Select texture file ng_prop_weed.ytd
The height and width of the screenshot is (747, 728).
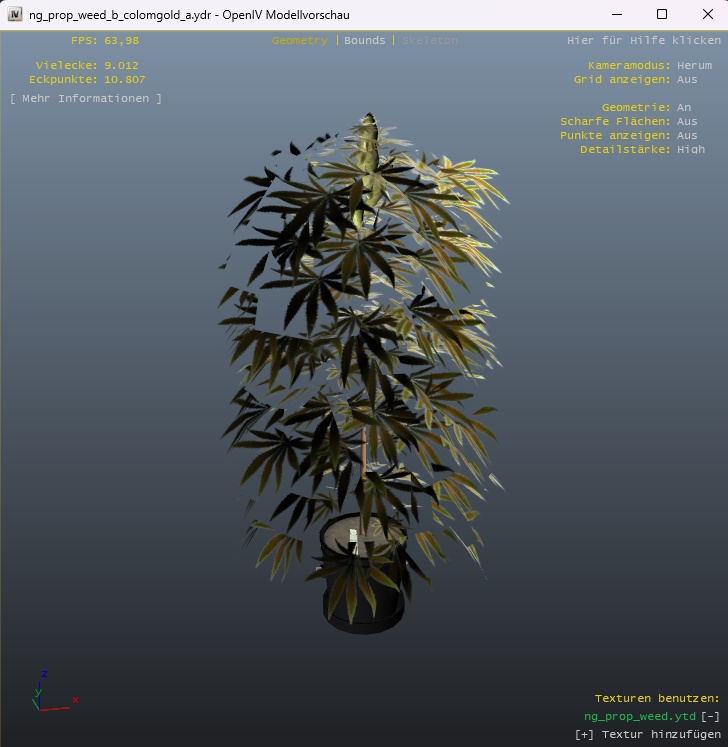[x=639, y=717]
